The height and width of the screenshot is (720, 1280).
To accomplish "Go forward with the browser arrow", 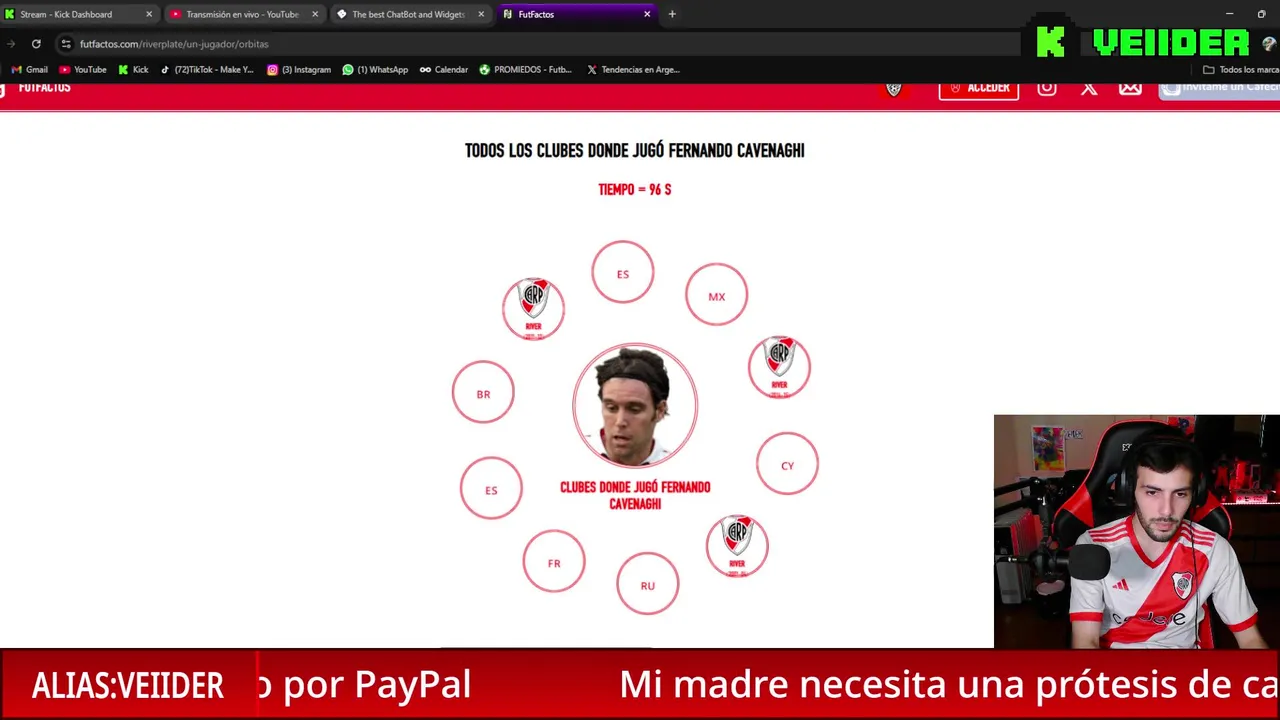I will [11, 44].
